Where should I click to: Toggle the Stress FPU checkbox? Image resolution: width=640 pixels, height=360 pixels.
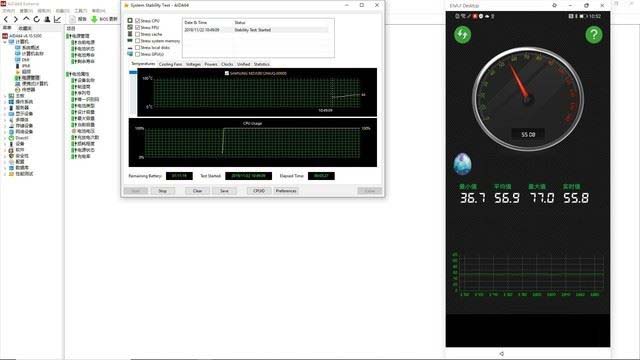(138, 27)
